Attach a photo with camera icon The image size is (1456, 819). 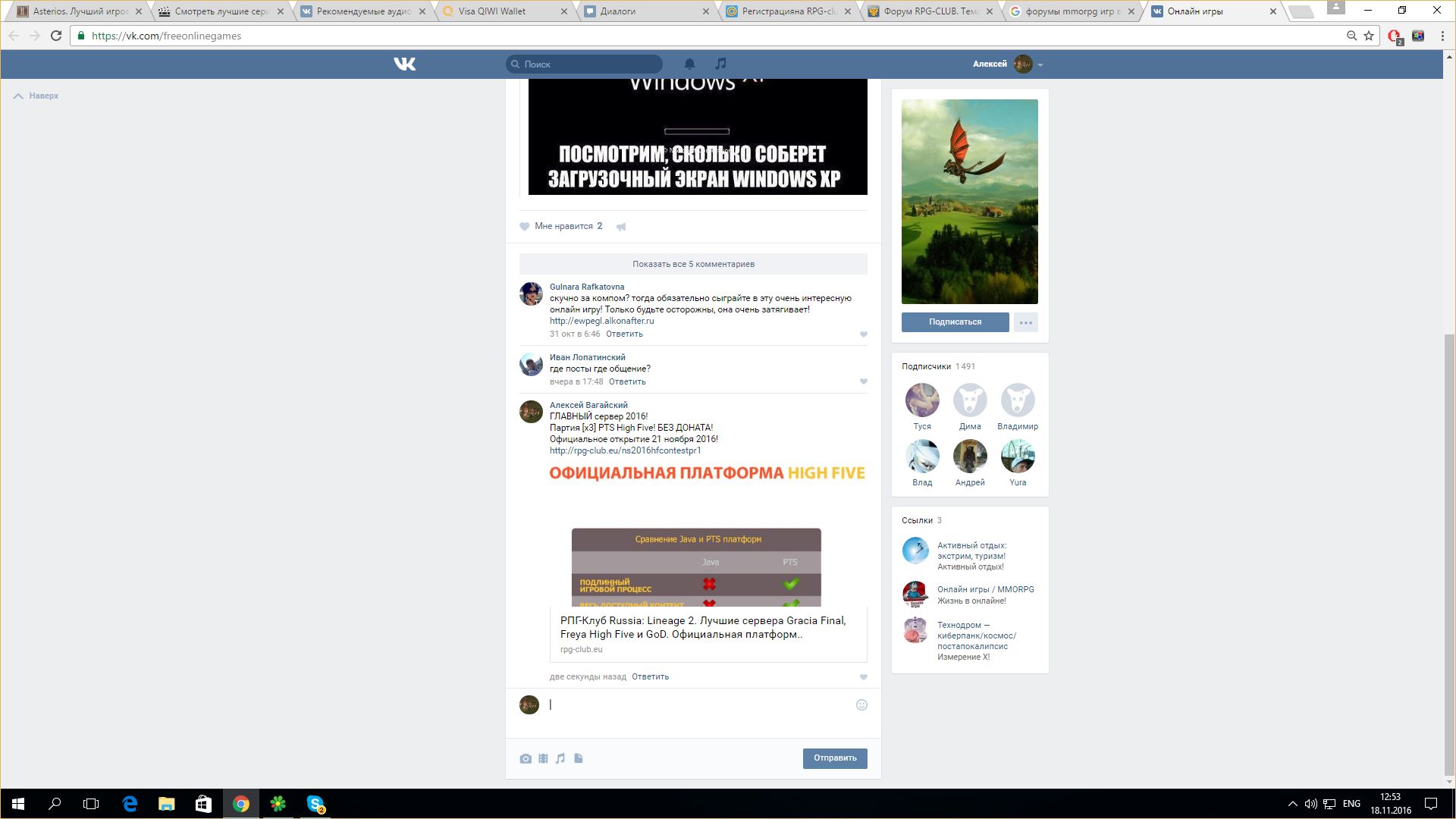526,758
